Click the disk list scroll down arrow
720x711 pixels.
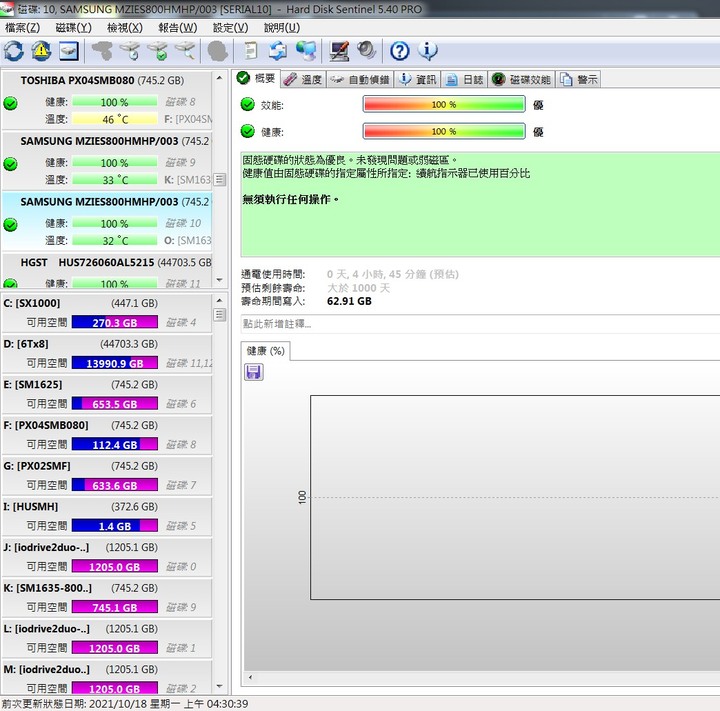coord(220,280)
